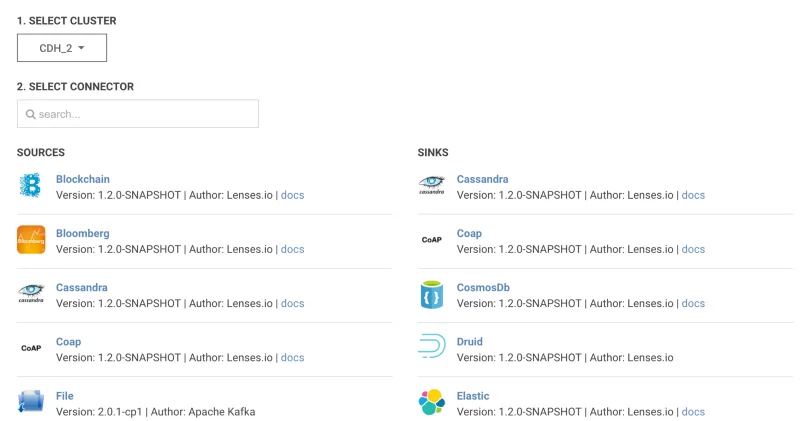Choose the Coap connector under Sources
800x421 pixels.
point(68,342)
